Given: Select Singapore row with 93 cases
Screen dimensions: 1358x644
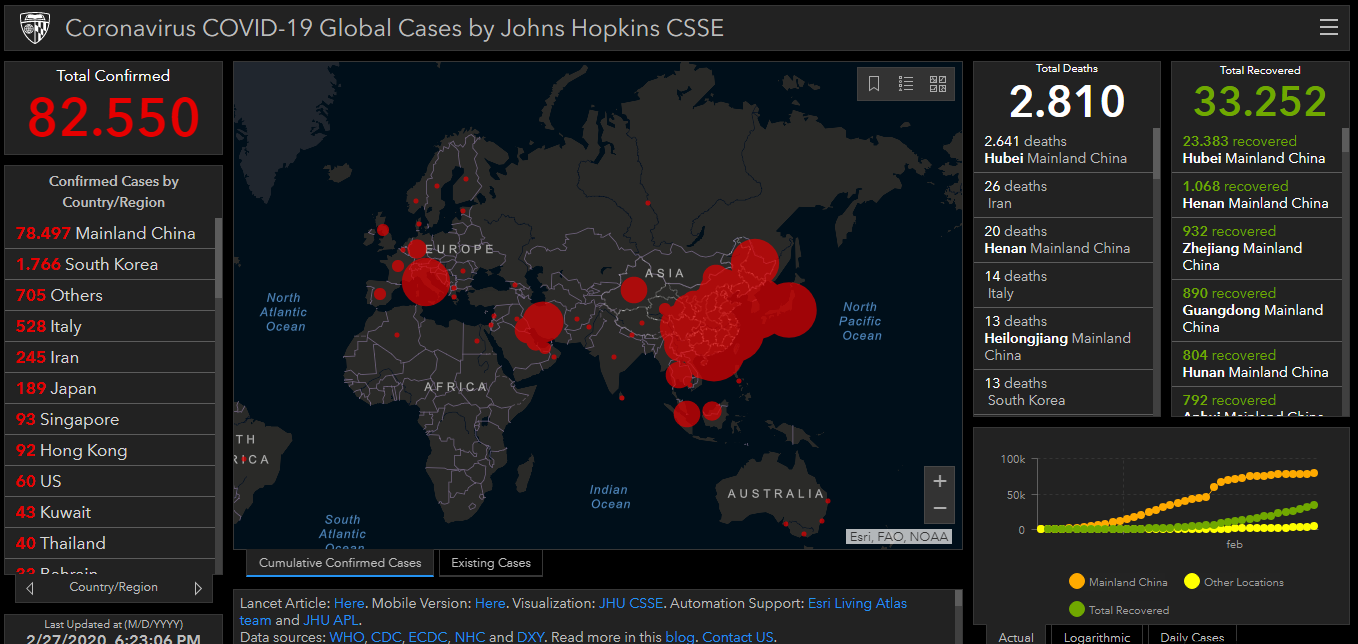Looking at the screenshot, I should point(109,419).
